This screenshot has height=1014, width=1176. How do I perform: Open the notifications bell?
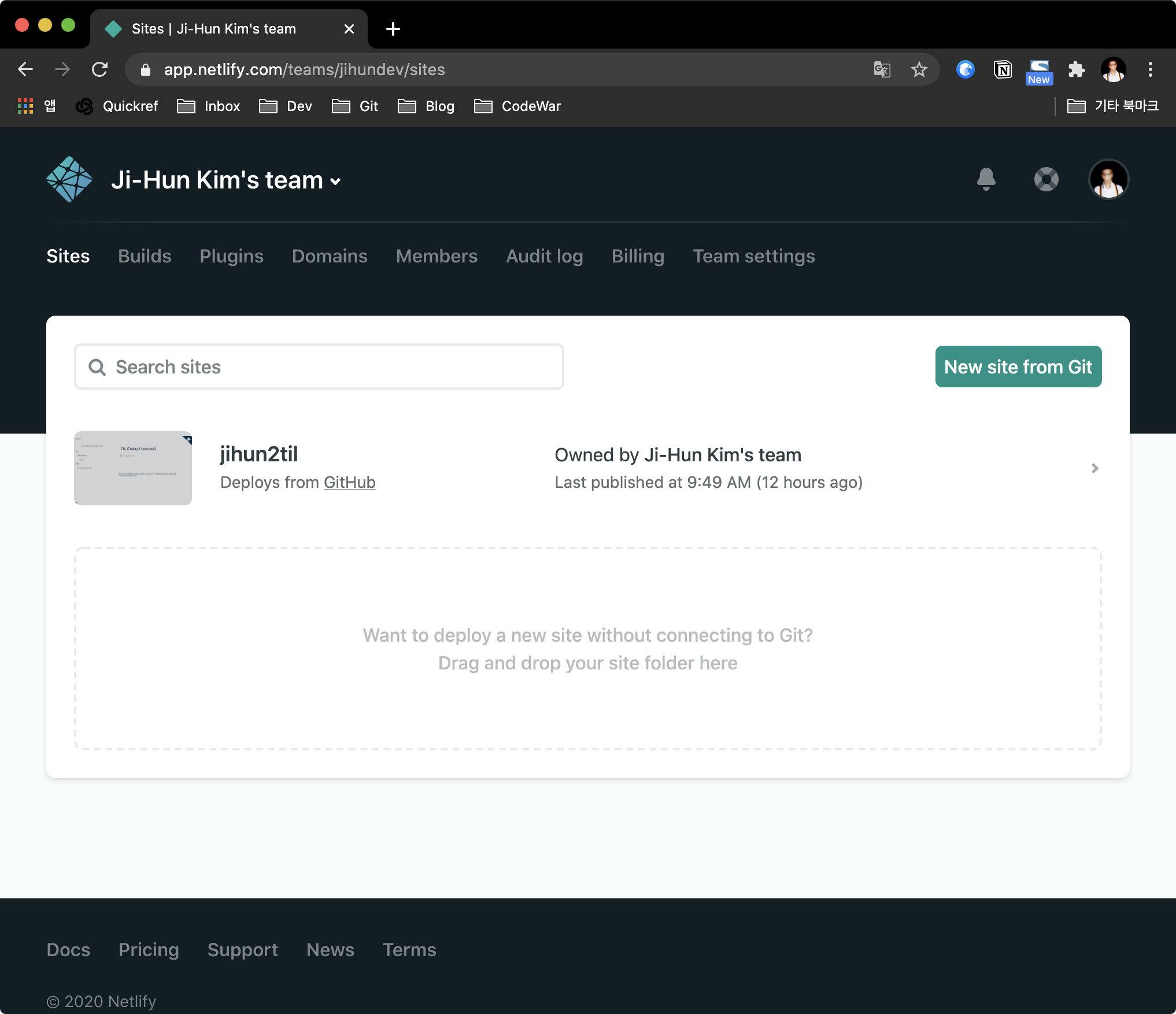[986, 179]
